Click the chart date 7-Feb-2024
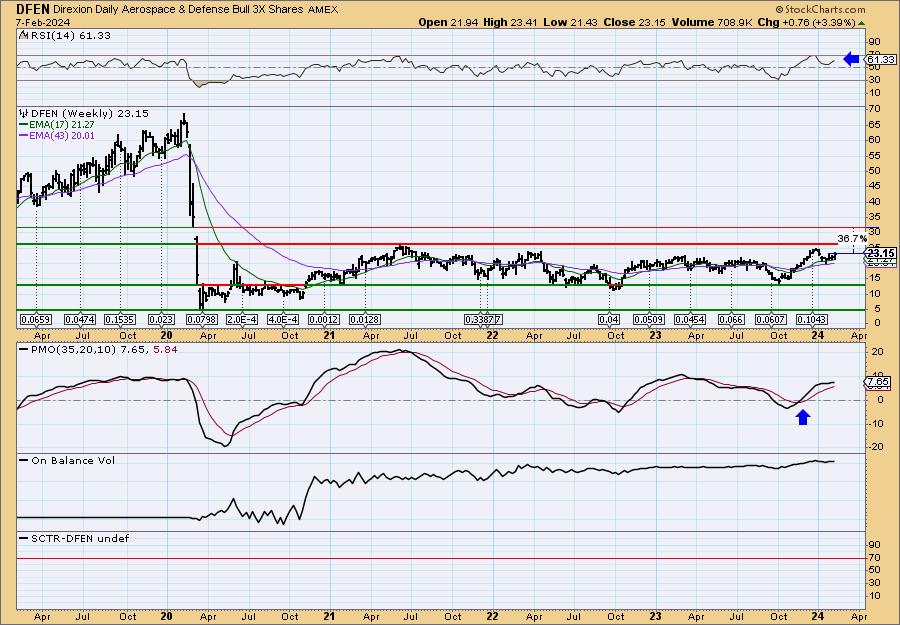 pos(43,22)
